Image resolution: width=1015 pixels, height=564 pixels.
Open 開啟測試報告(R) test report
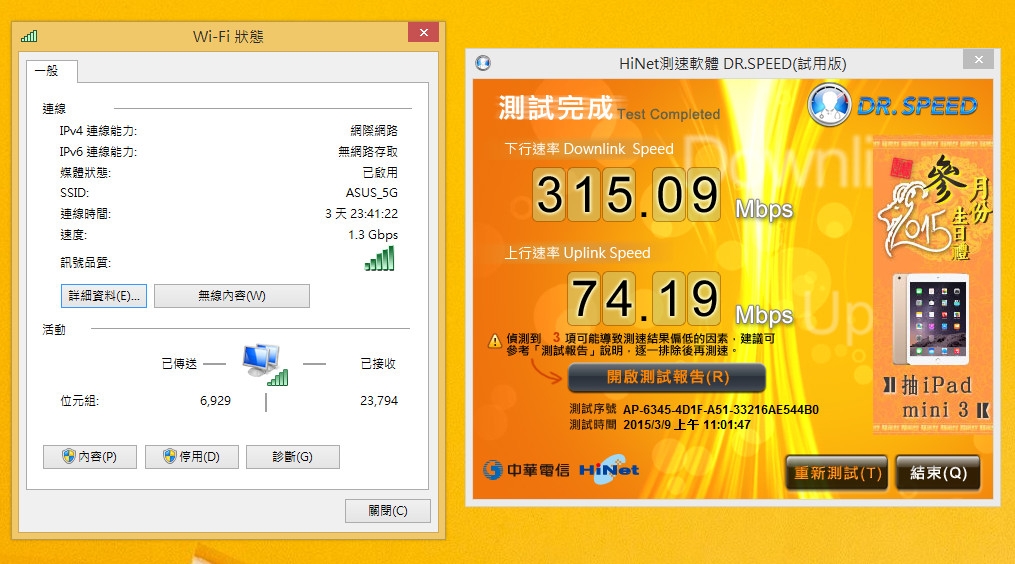[x=667, y=378]
